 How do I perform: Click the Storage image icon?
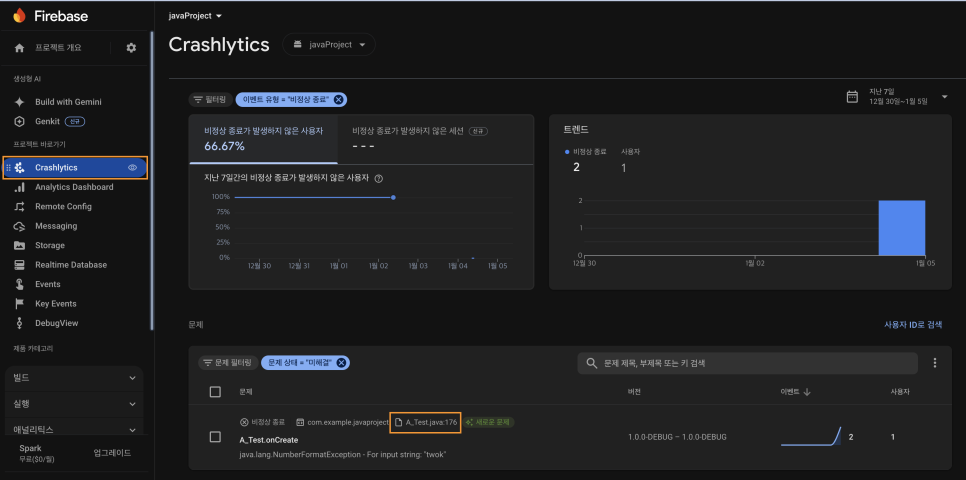click(20, 245)
